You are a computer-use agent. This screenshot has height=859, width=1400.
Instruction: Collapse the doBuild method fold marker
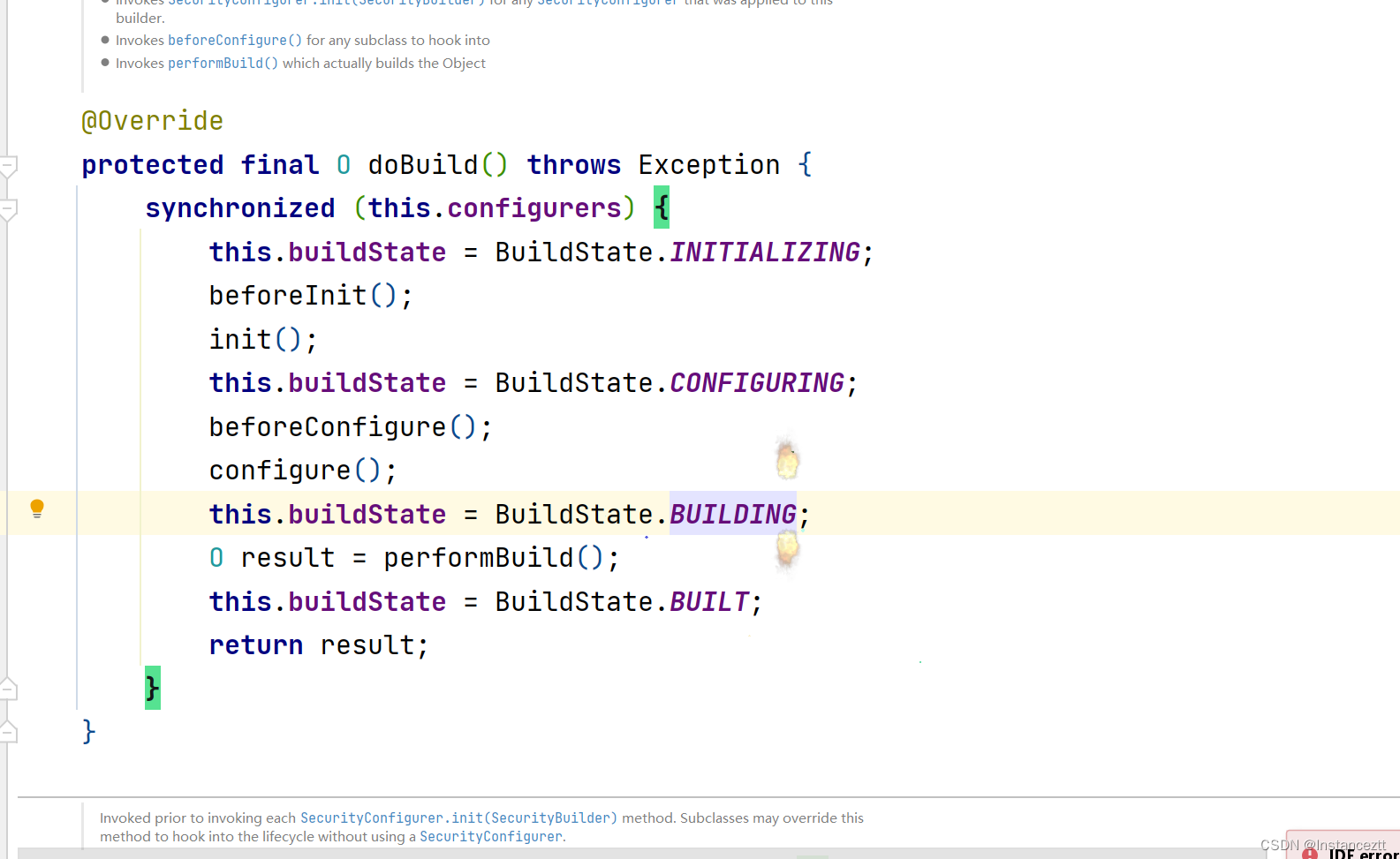9,166
